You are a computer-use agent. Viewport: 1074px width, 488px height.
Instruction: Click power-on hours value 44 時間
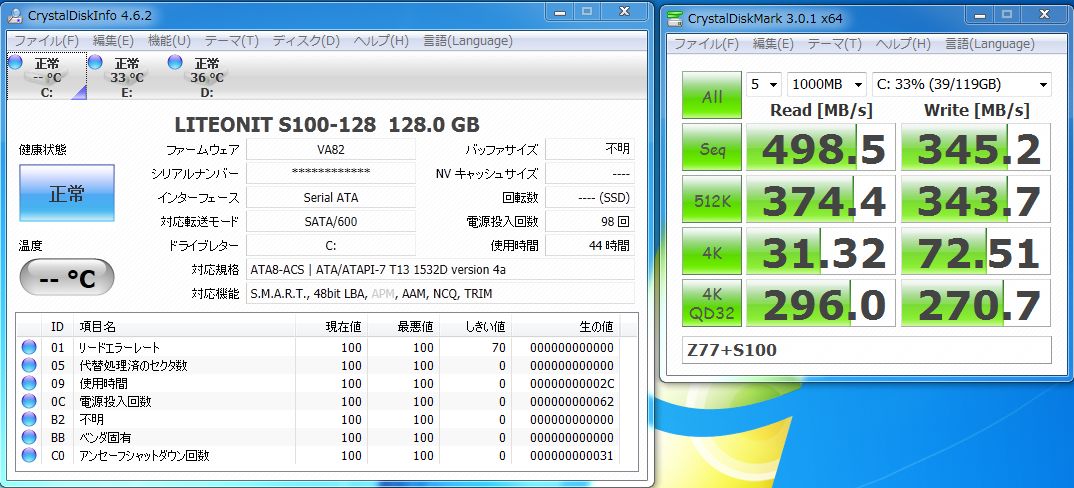coord(590,245)
